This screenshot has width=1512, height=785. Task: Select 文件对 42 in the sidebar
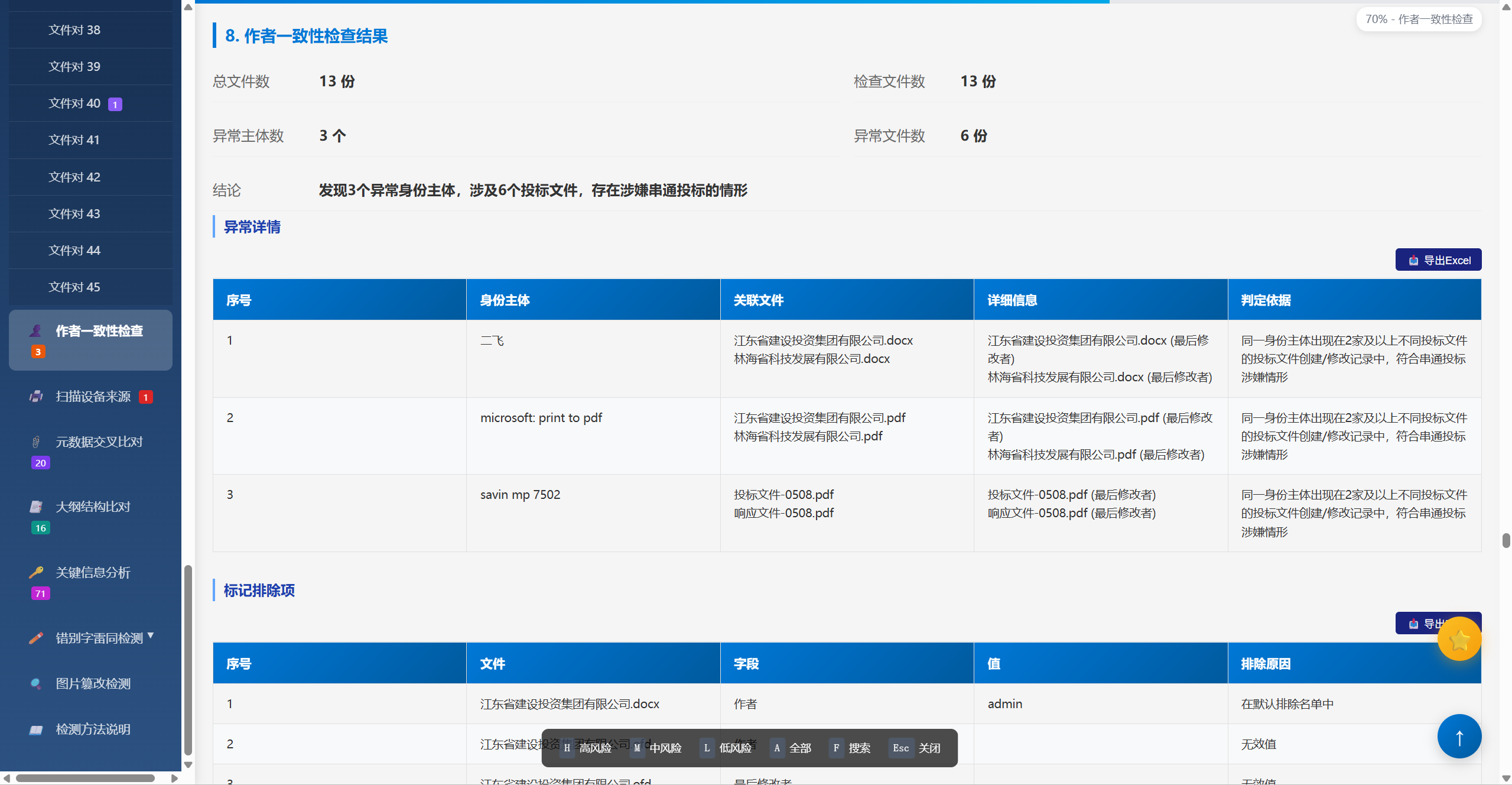point(90,177)
